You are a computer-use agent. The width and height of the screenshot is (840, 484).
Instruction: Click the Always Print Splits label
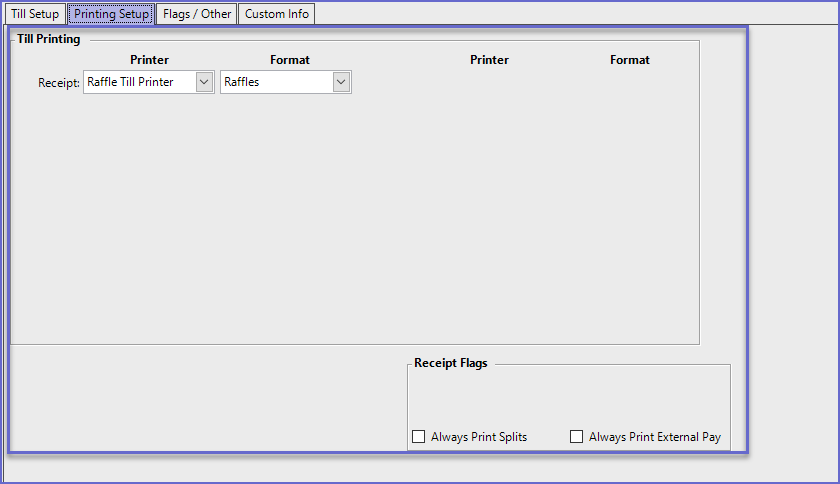click(479, 437)
